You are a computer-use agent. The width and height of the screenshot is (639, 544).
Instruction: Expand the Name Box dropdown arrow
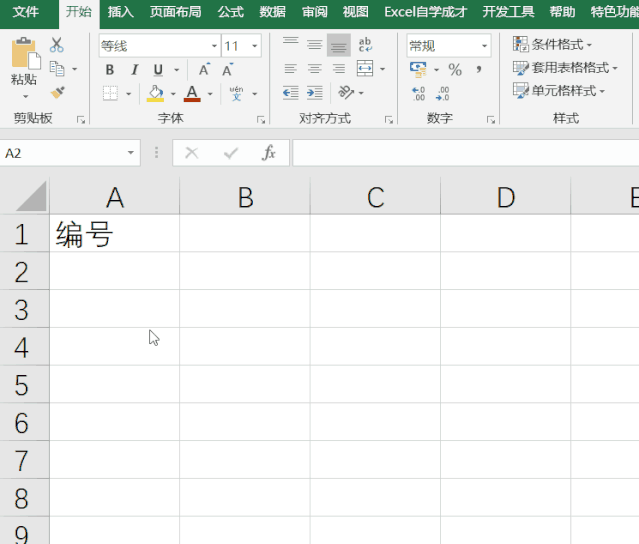[x=130, y=153]
